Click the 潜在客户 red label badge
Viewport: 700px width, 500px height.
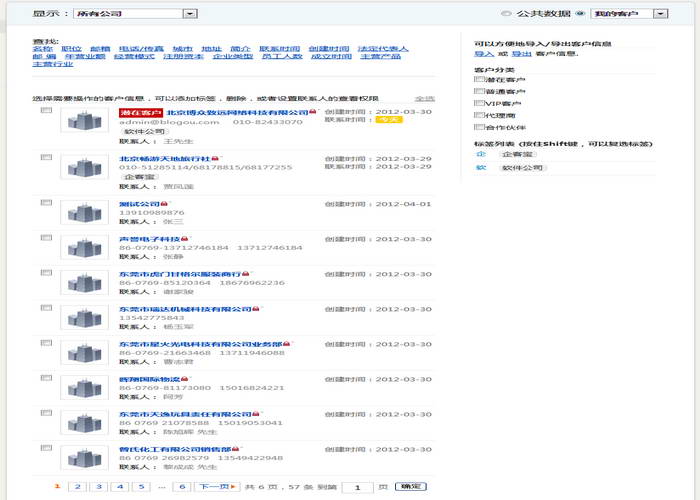141,112
